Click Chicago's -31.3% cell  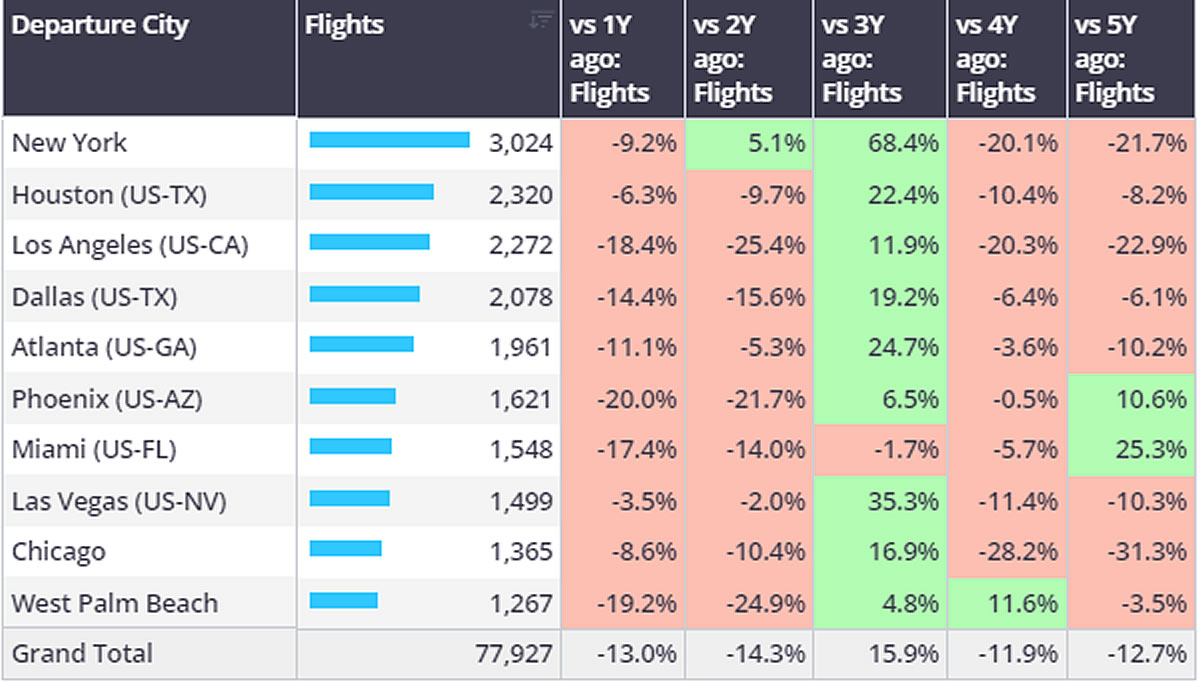click(x=1132, y=552)
